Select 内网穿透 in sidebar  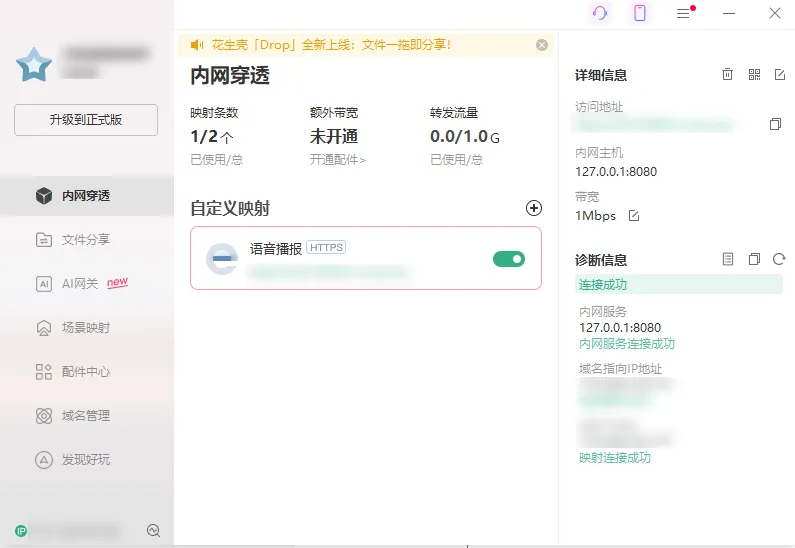click(87, 196)
